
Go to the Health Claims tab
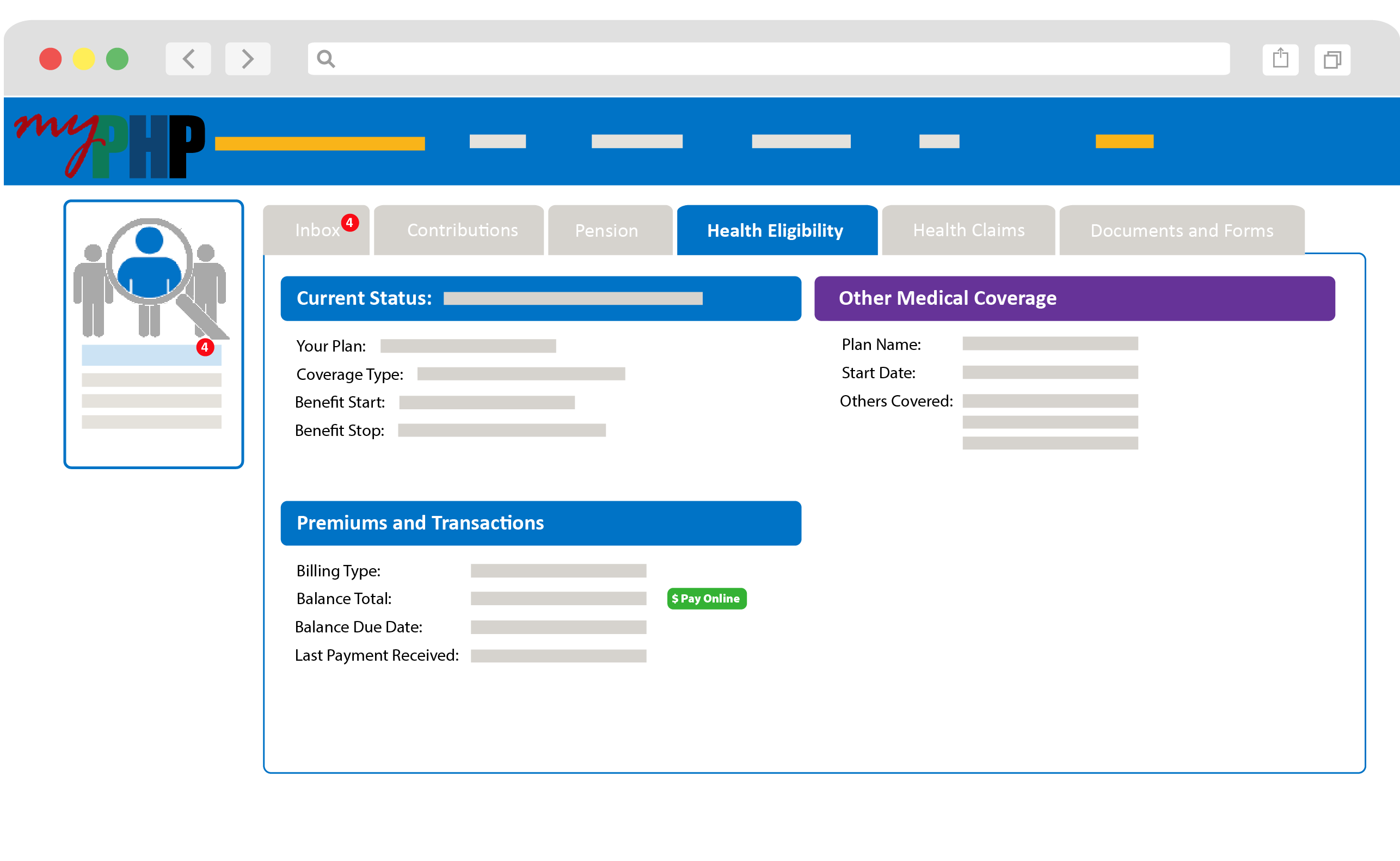coord(968,231)
